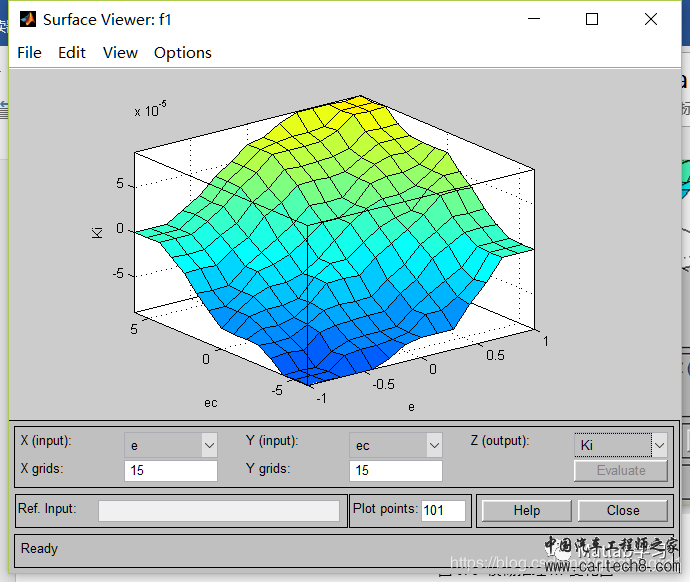The width and height of the screenshot is (690, 582).
Task: Click the ec axis label under the plot
Action: 211,403
